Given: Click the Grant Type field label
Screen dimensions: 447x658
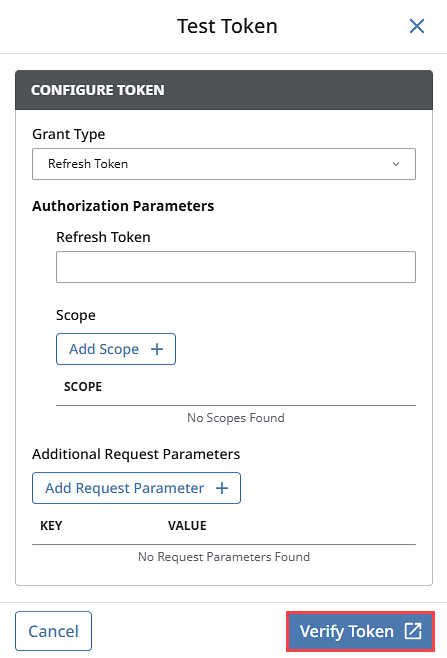Looking at the screenshot, I should pyautogui.click(x=69, y=134).
